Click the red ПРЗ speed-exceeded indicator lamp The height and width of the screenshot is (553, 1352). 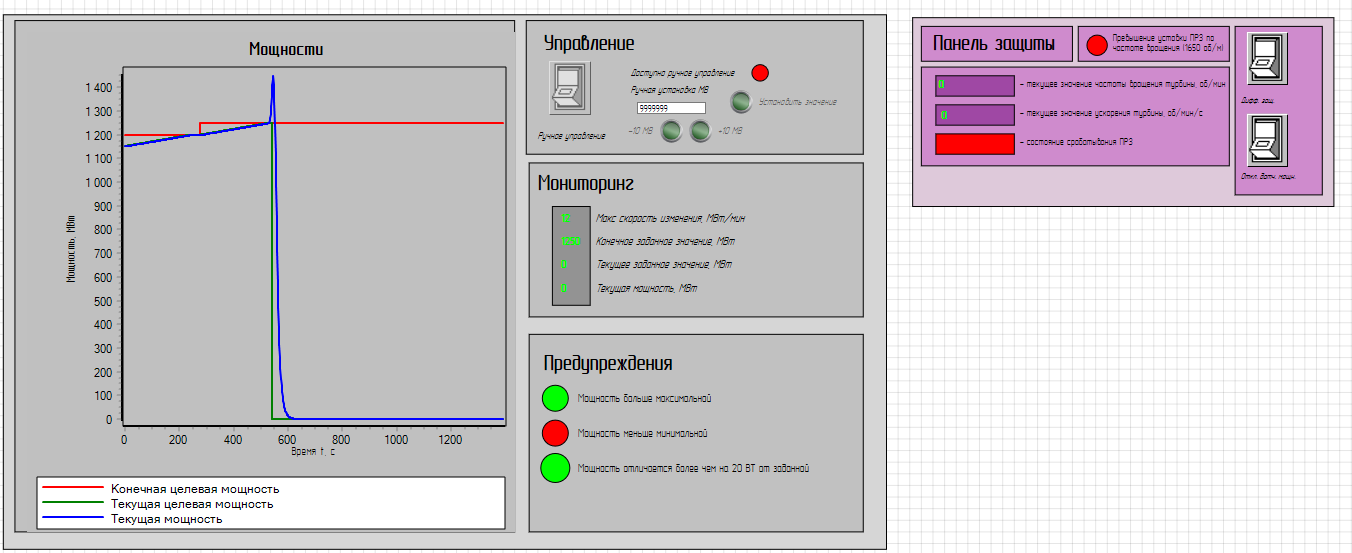pyautogui.click(x=1097, y=45)
